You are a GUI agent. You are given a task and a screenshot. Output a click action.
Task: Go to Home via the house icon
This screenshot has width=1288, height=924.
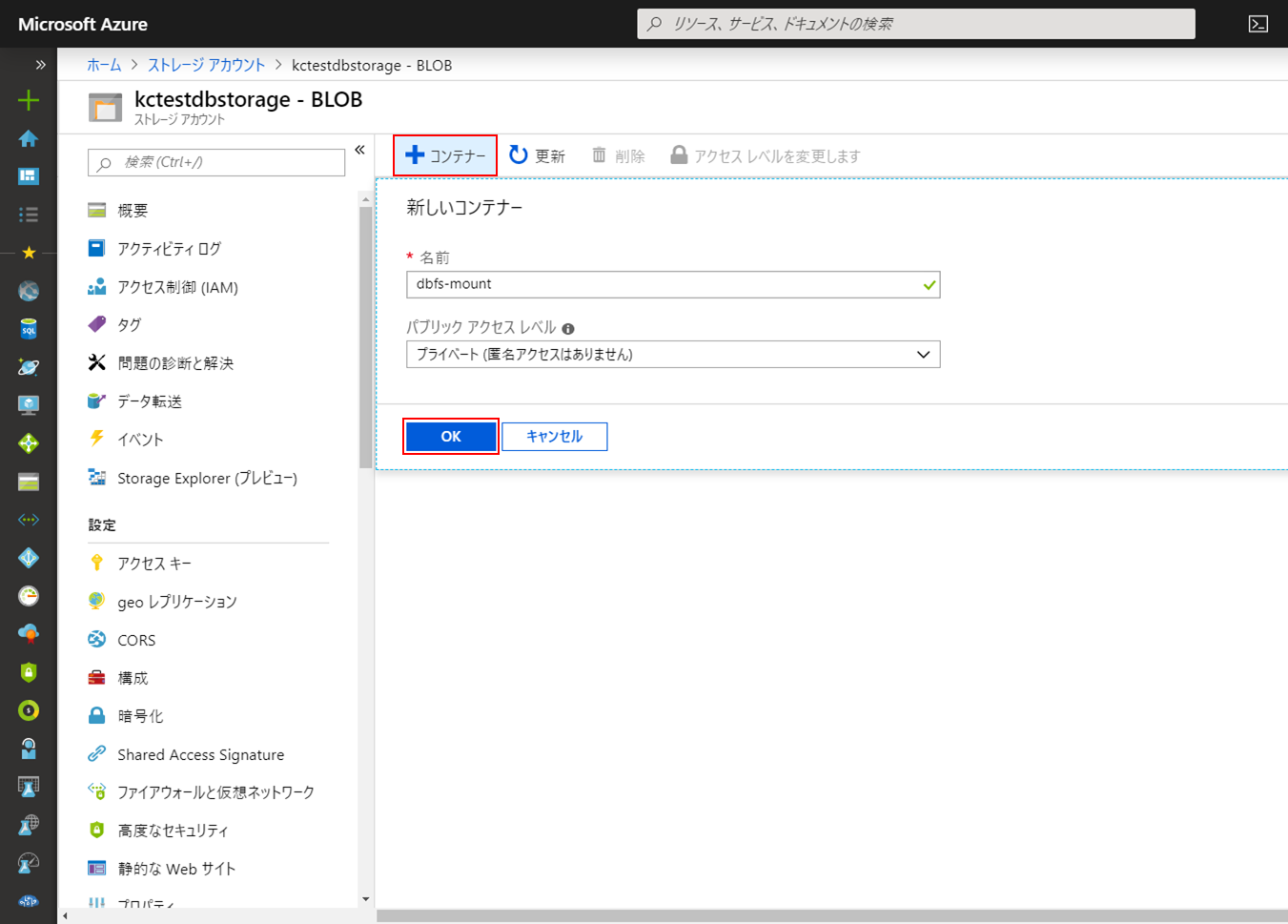pos(29,138)
